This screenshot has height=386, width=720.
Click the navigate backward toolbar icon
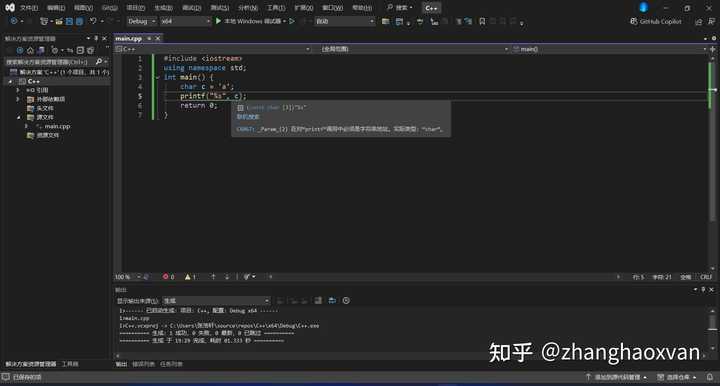coord(14,21)
